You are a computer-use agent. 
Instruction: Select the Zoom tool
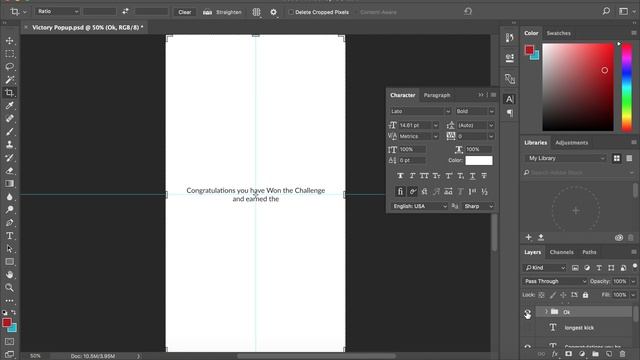9,288
